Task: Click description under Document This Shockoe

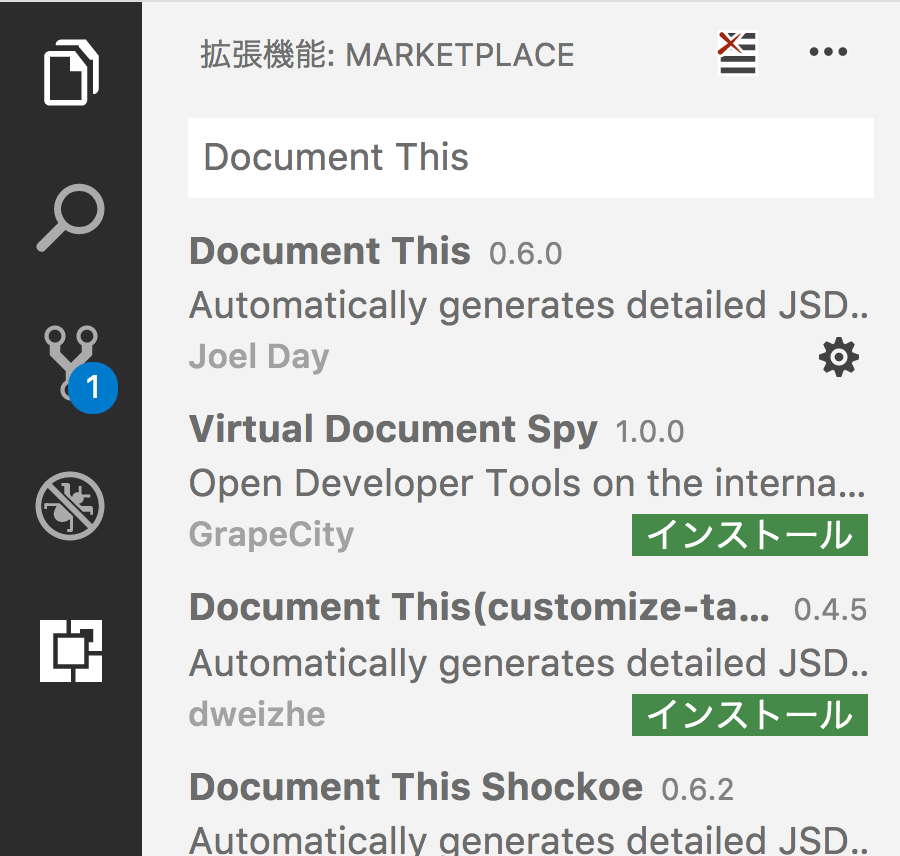Action: [528, 839]
